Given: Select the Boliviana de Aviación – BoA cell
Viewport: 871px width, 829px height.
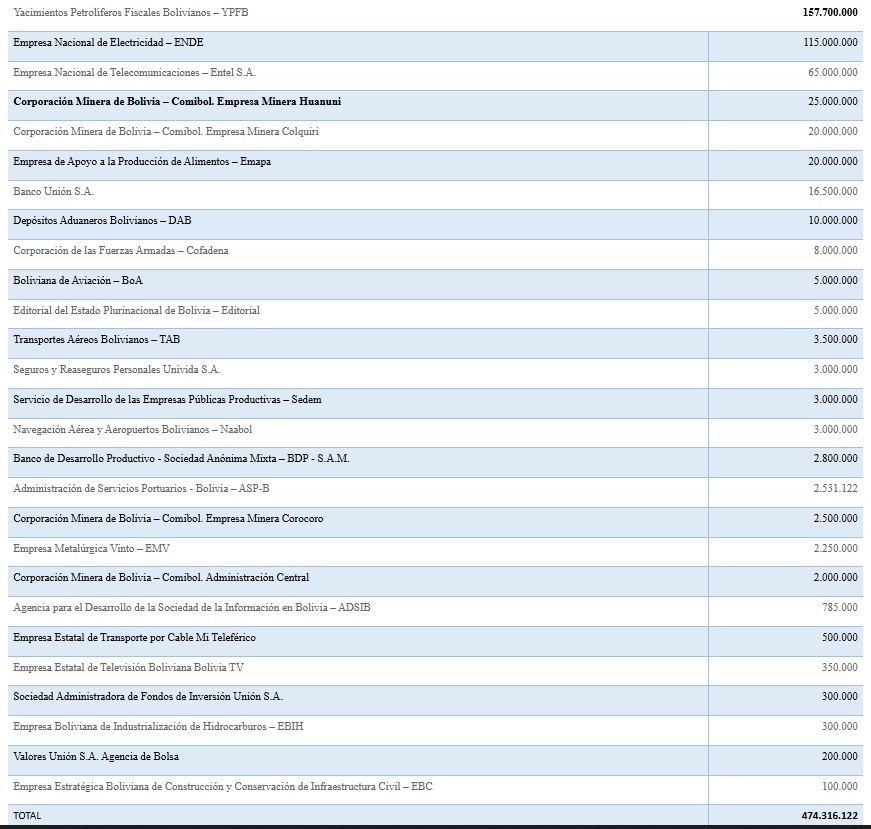Looking at the screenshot, I should coord(78,281).
